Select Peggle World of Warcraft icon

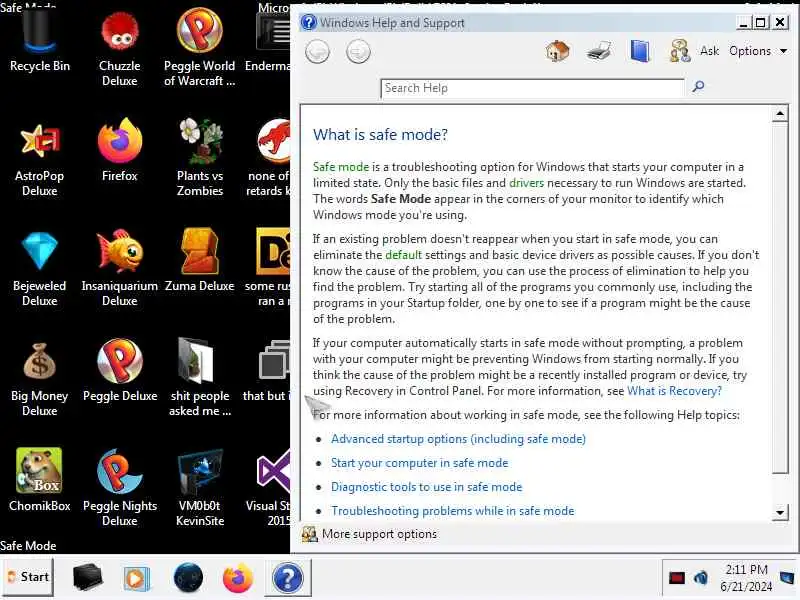(199, 47)
